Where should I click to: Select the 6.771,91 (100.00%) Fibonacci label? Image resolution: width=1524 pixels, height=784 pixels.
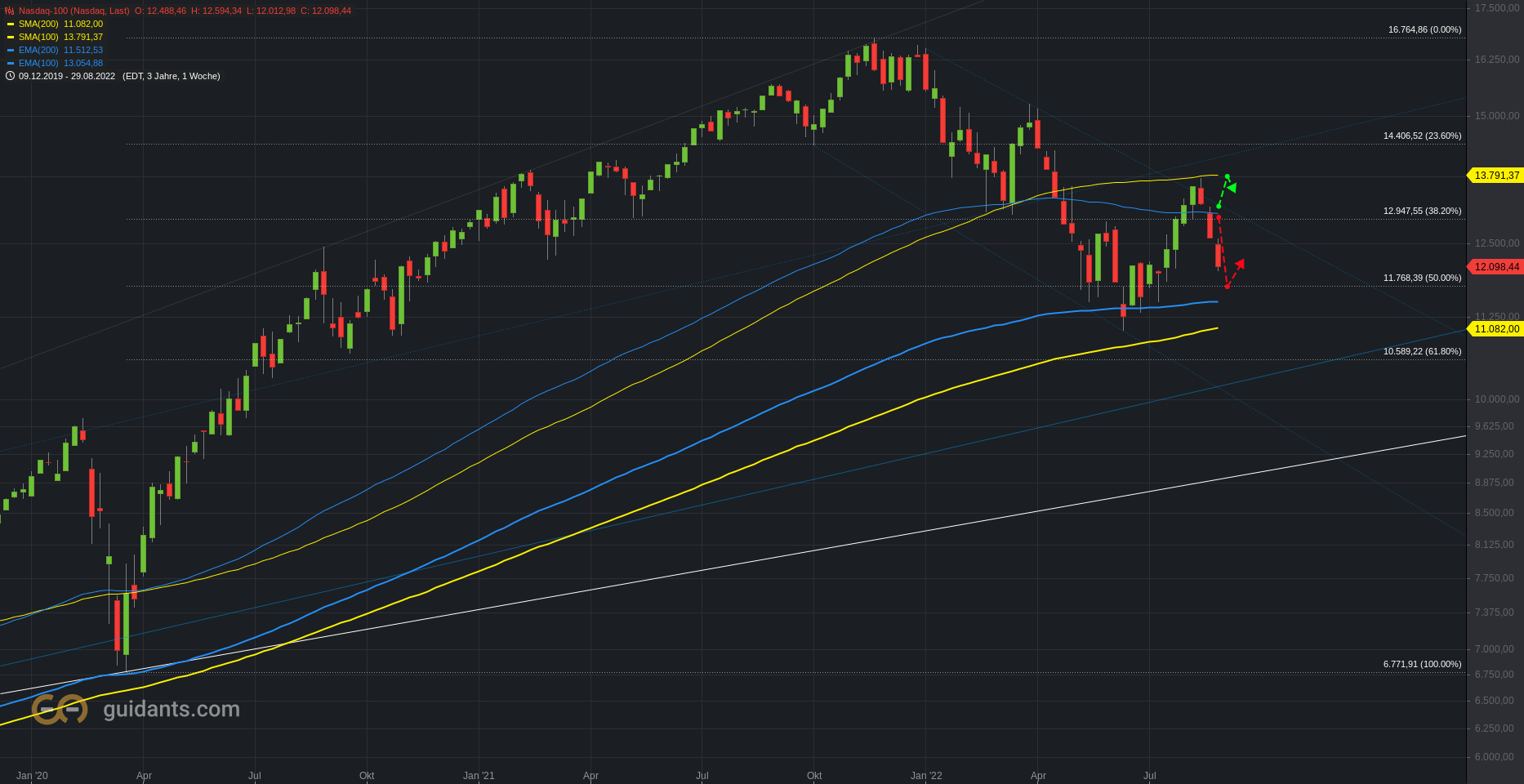click(1422, 664)
